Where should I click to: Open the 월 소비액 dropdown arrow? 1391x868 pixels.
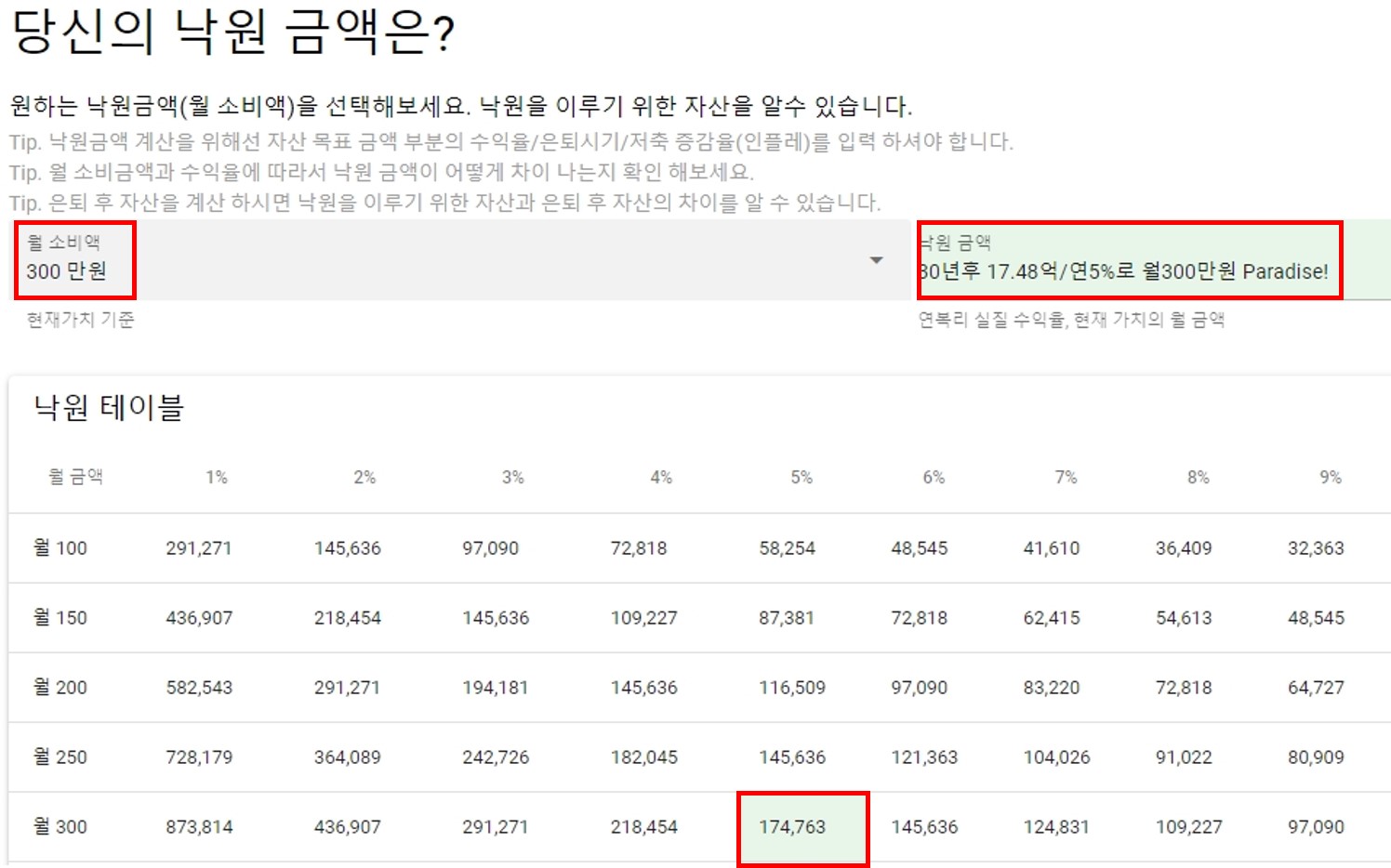(x=876, y=260)
